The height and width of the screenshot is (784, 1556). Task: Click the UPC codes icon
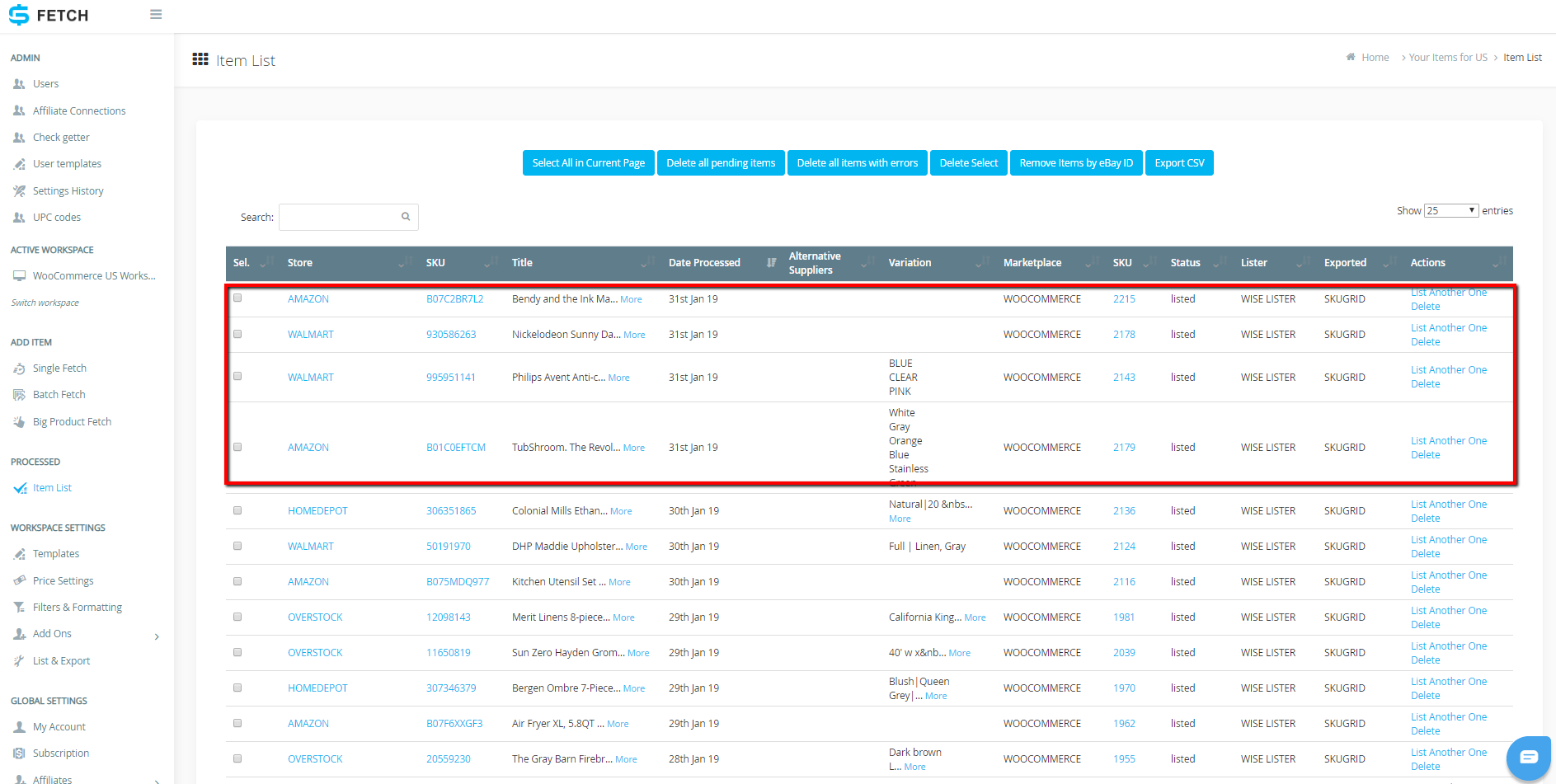click(x=19, y=218)
